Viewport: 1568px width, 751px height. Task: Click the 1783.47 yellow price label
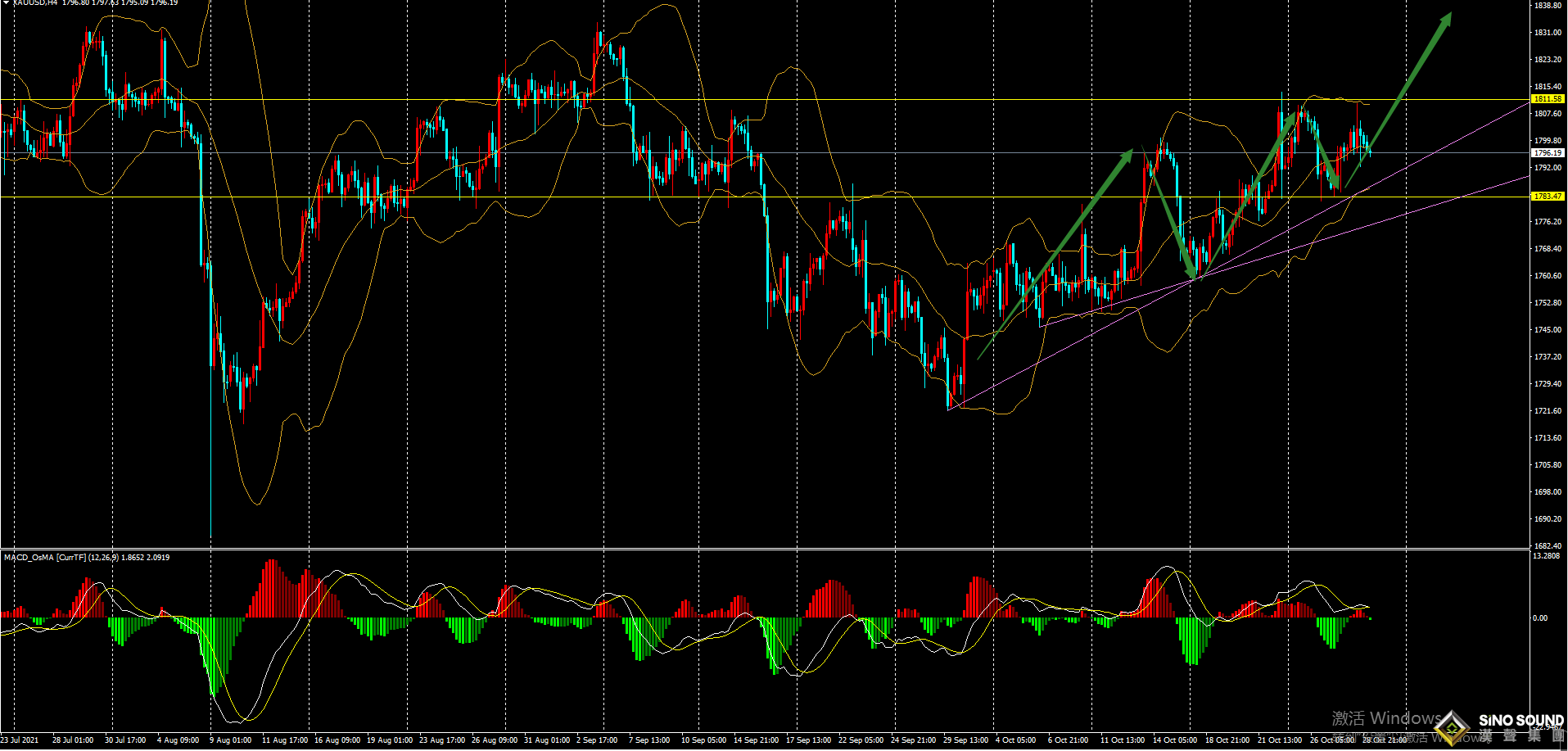[1548, 197]
